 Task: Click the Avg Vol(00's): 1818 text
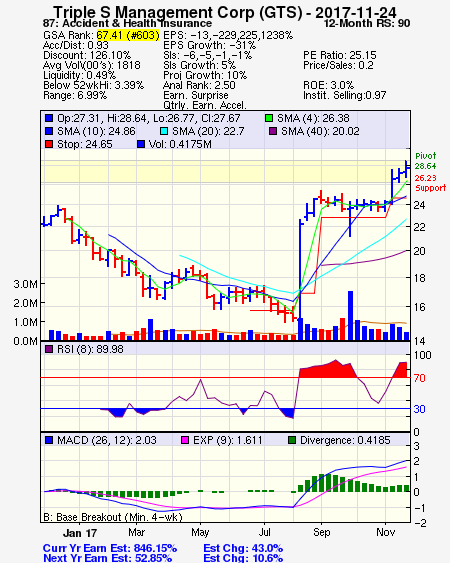click(x=92, y=65)
